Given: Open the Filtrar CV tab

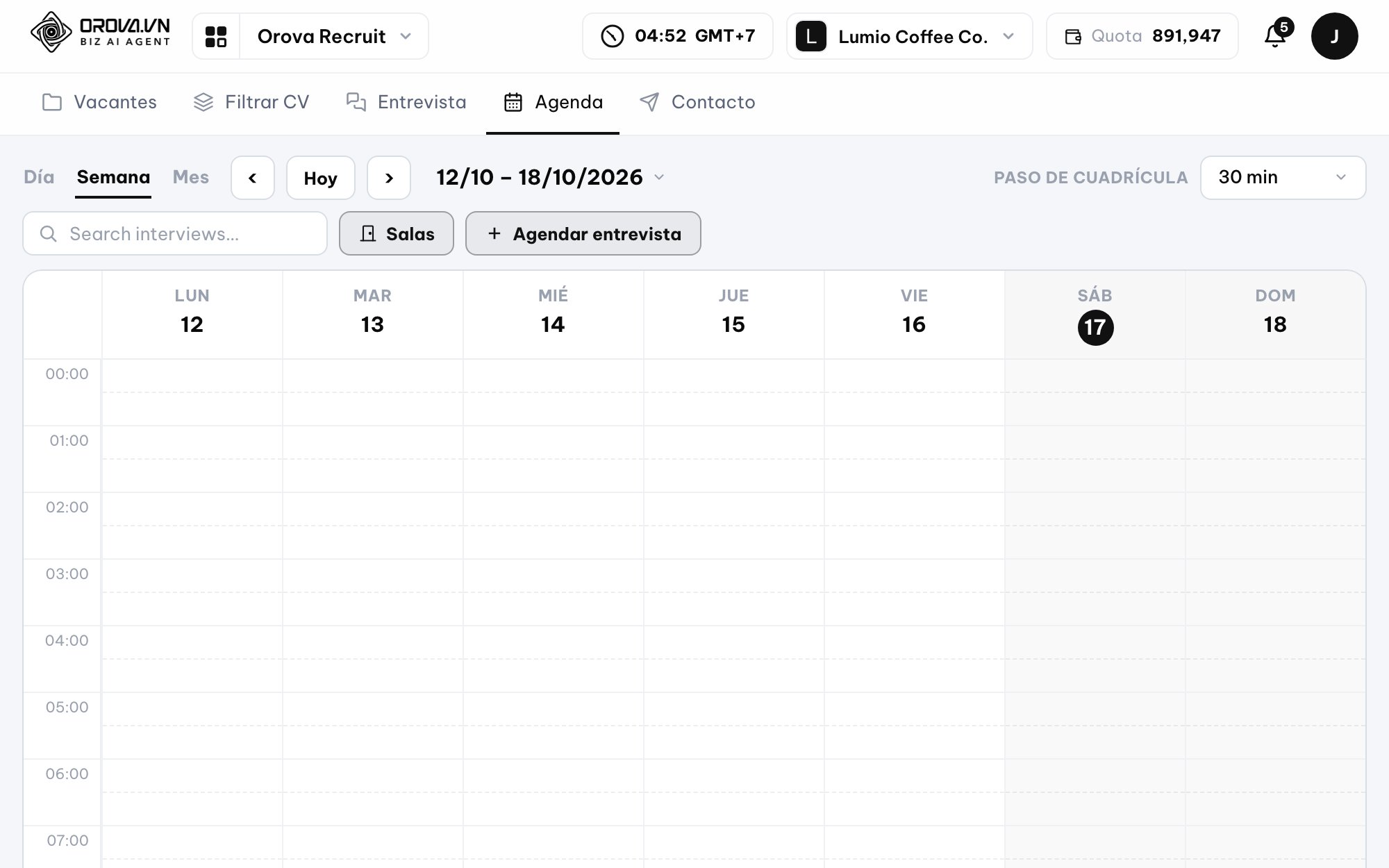Looking at the screenshot, I should click(x=251, y=103).
